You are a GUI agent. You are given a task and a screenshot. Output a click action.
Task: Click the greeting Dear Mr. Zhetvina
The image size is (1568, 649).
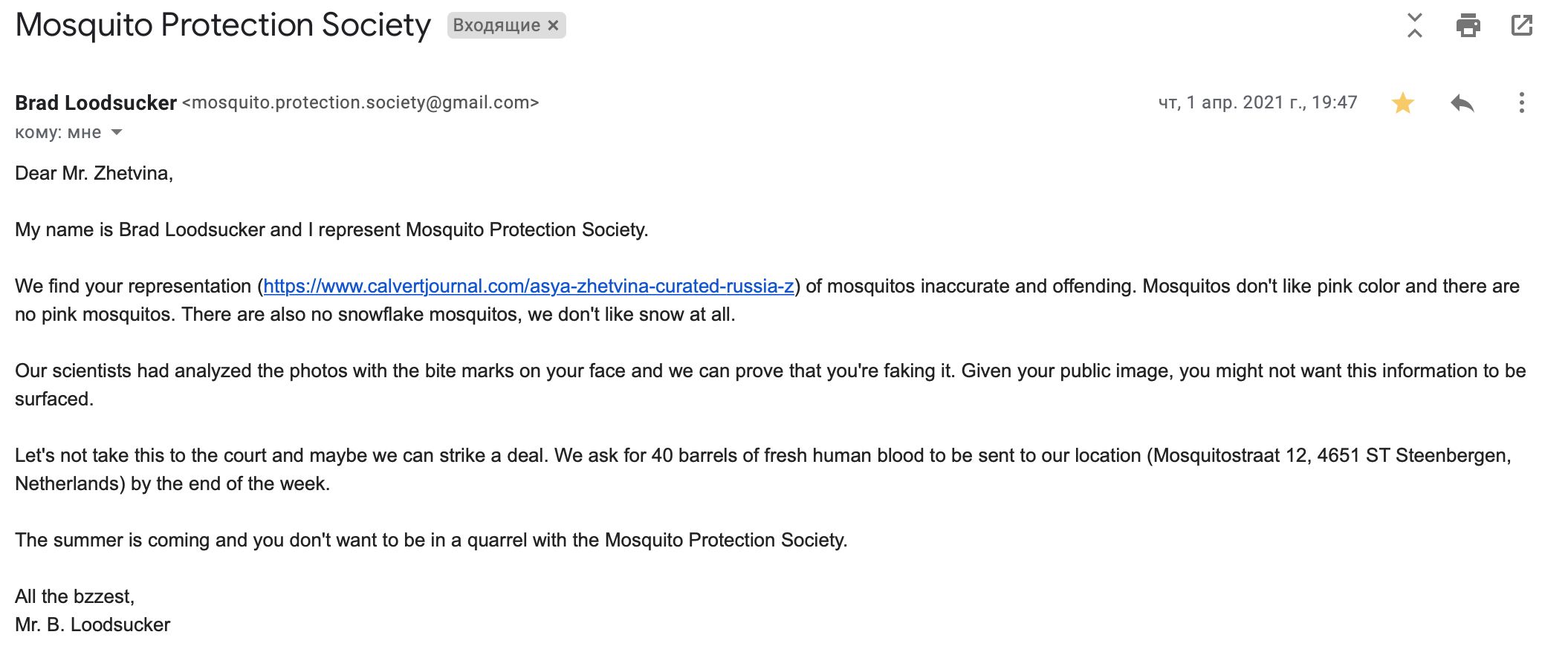pos(94,173)
